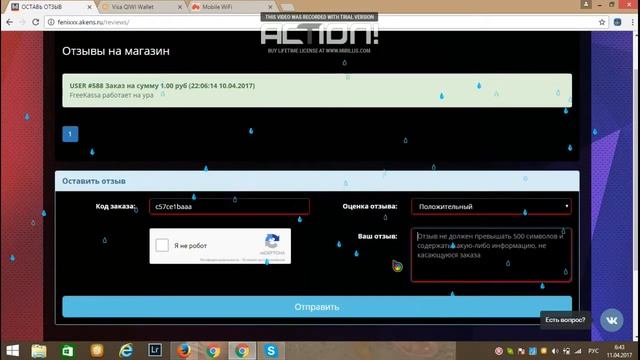Viewport: 640px width, 360px height.
Task: Click the 'Есть вопрос?' label
Action: tap(565, 320)
